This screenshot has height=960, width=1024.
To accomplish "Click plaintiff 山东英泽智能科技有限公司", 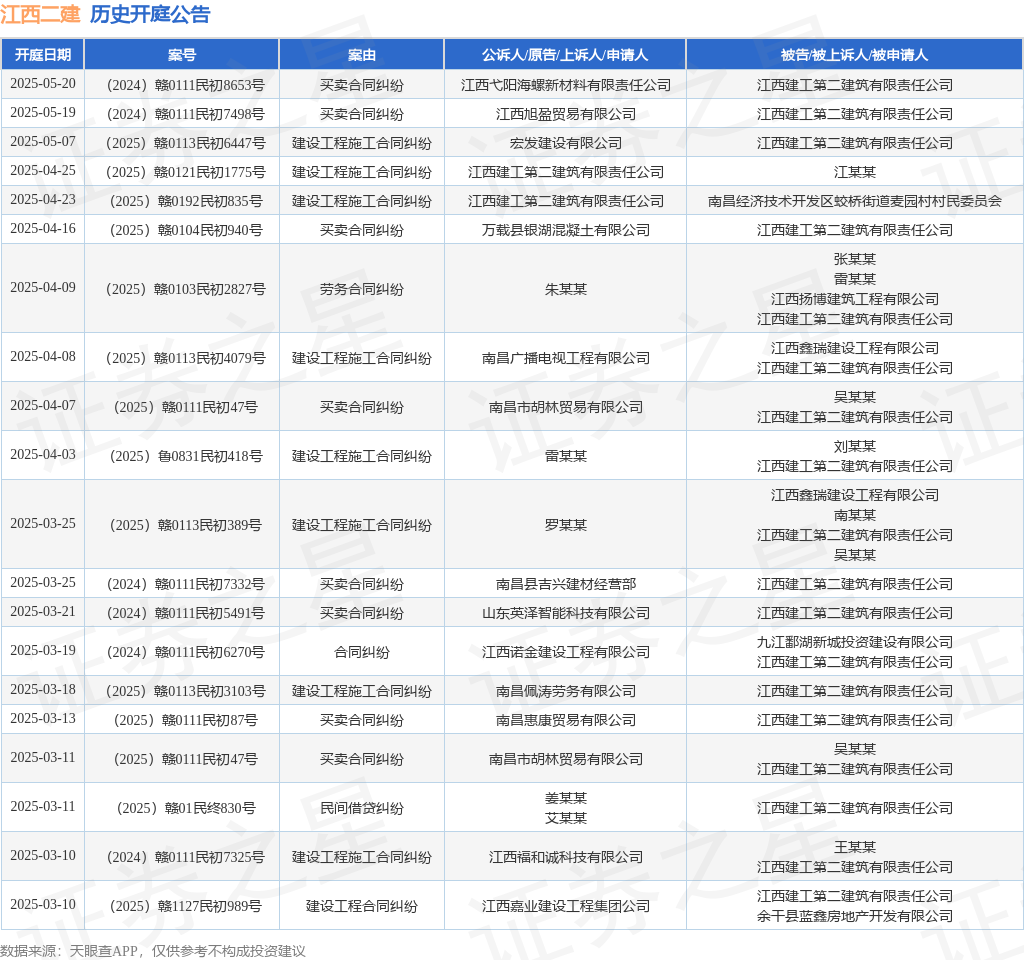I will pos(566,613).
